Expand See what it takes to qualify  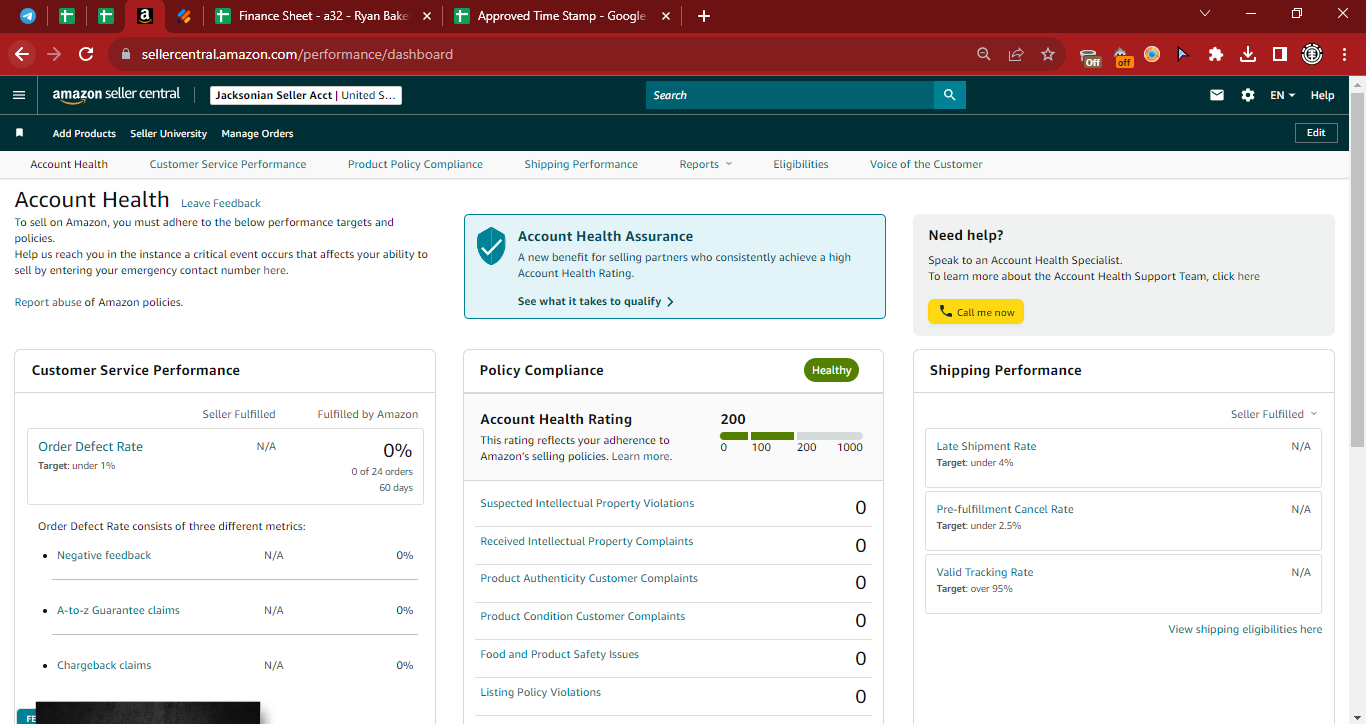(x=596, y=301)
